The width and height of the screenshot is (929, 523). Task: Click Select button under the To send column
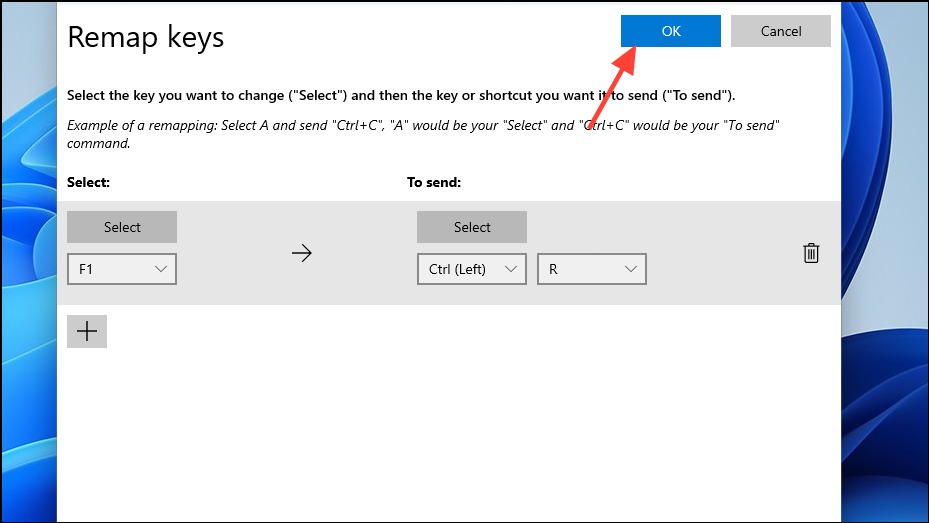pos(472,227)
